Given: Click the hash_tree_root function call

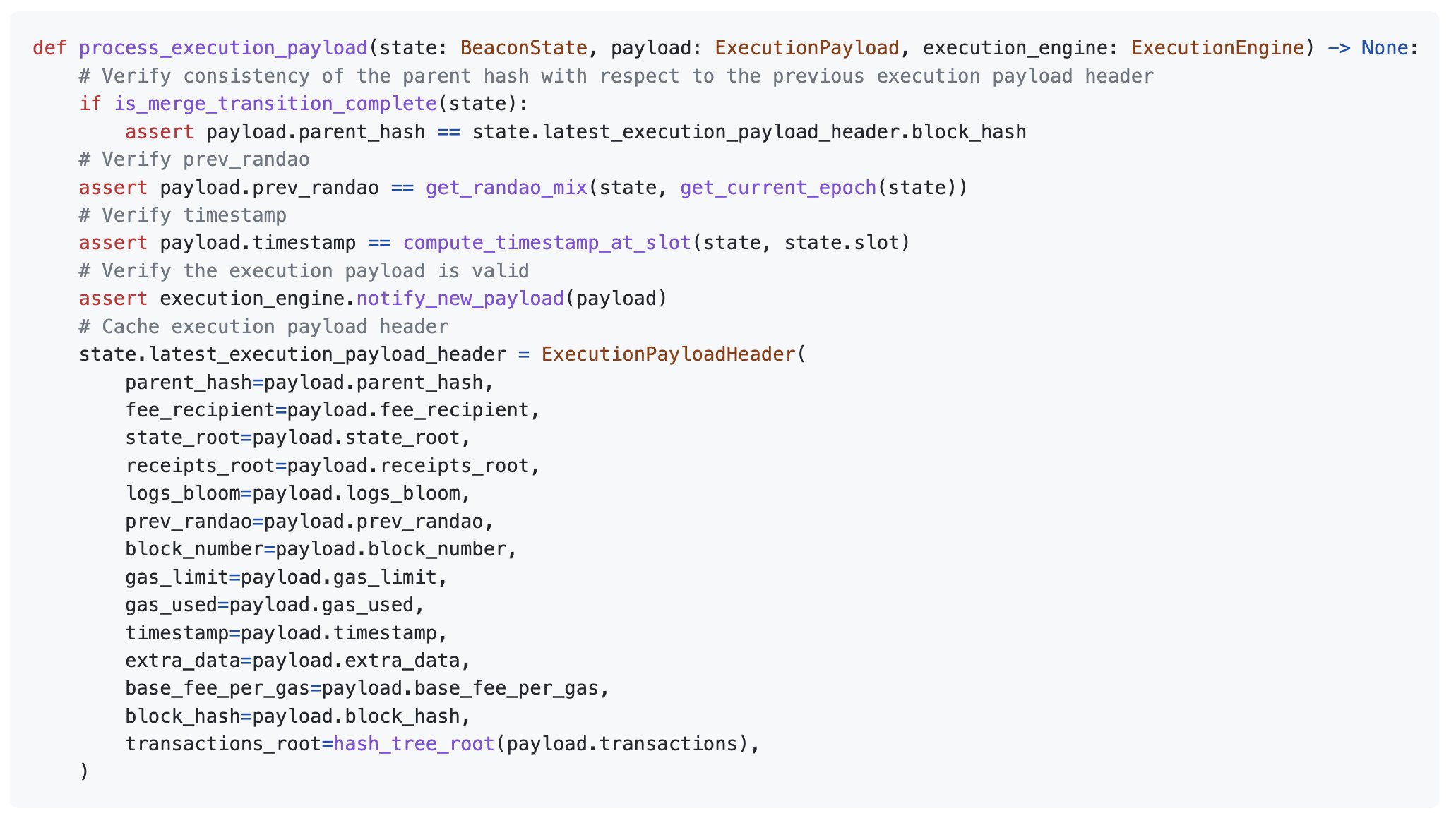Looking at the screenshot, I should pos(414,744).
